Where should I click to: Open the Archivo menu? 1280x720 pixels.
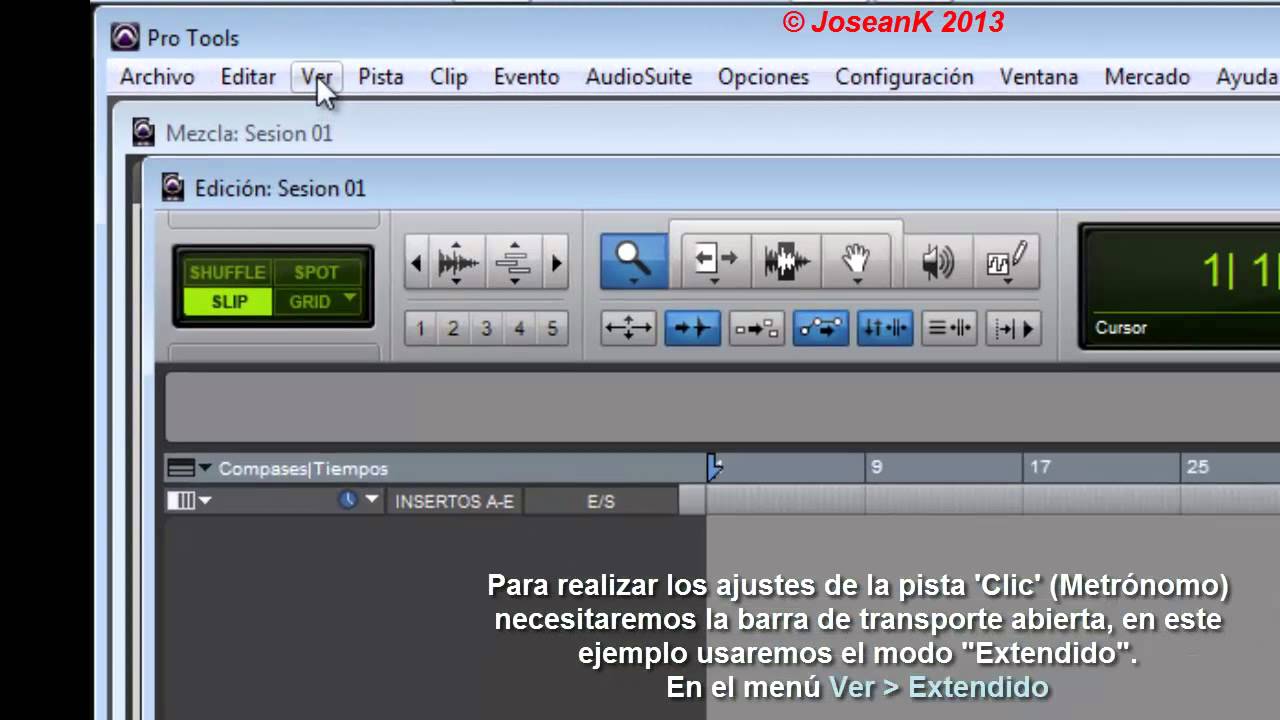(157, 77)
